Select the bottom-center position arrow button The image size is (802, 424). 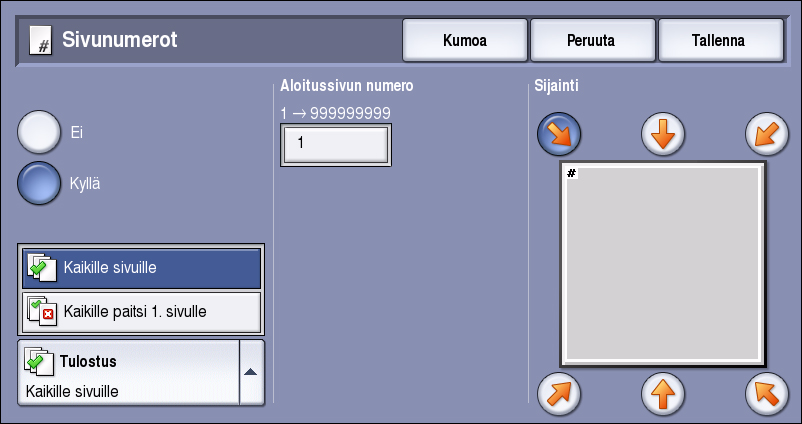pos(662,393)
